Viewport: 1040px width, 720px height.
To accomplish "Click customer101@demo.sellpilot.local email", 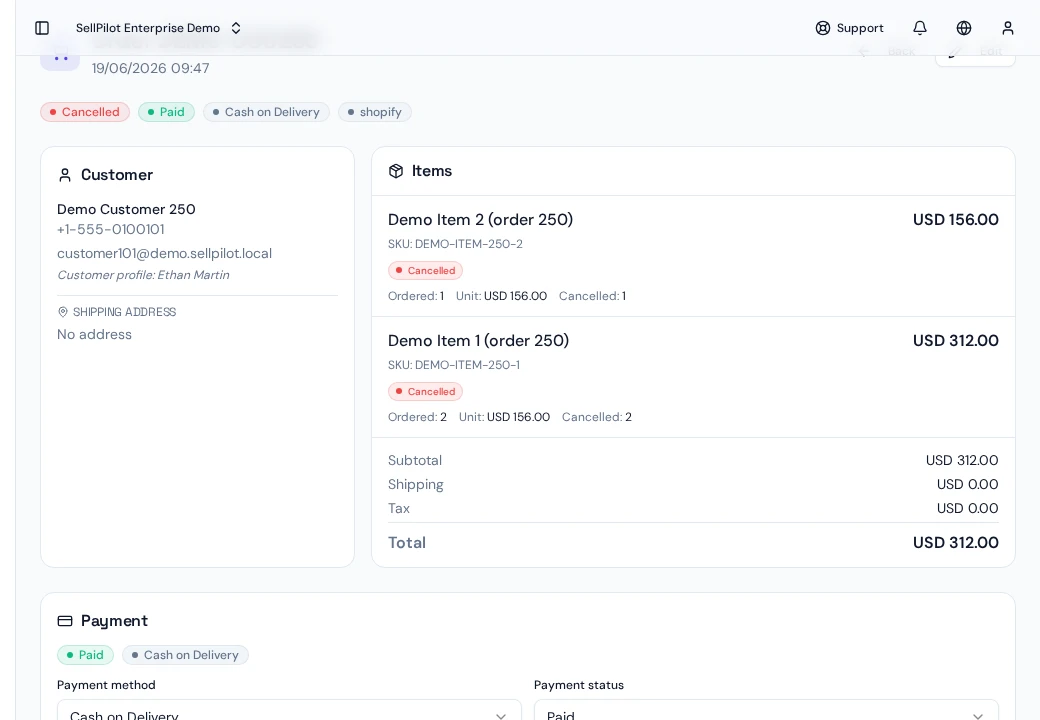I will point(164,253).
